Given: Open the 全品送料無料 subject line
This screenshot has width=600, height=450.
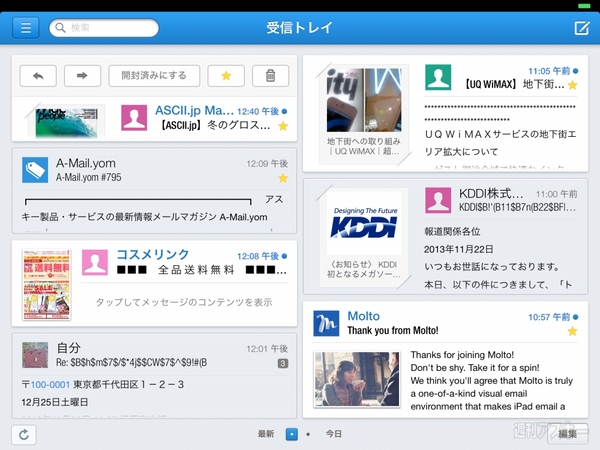Looking at the screenshot, I should click(202, 270).
